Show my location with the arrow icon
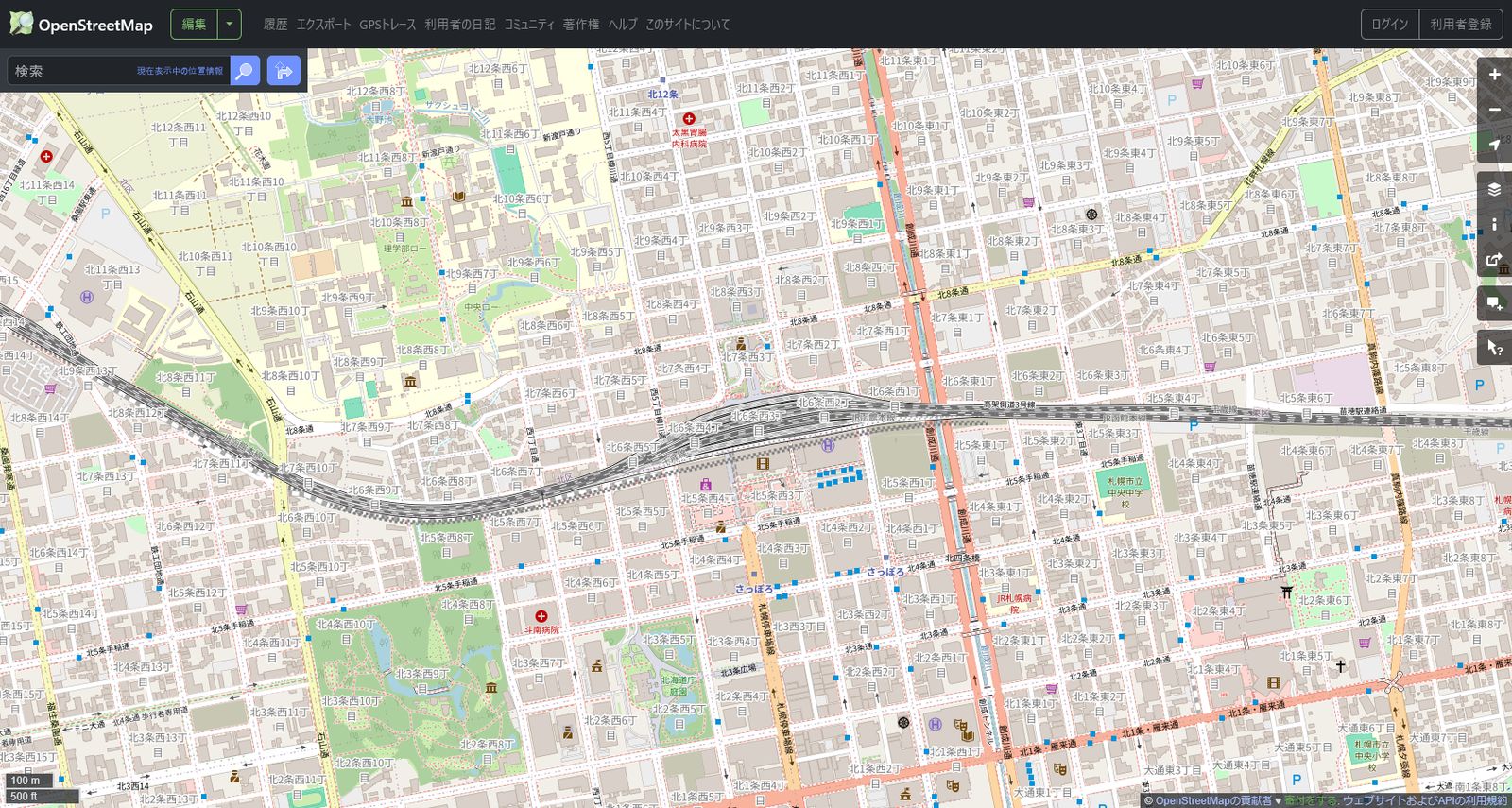 pyautogui.click(x=1494, y=145)
